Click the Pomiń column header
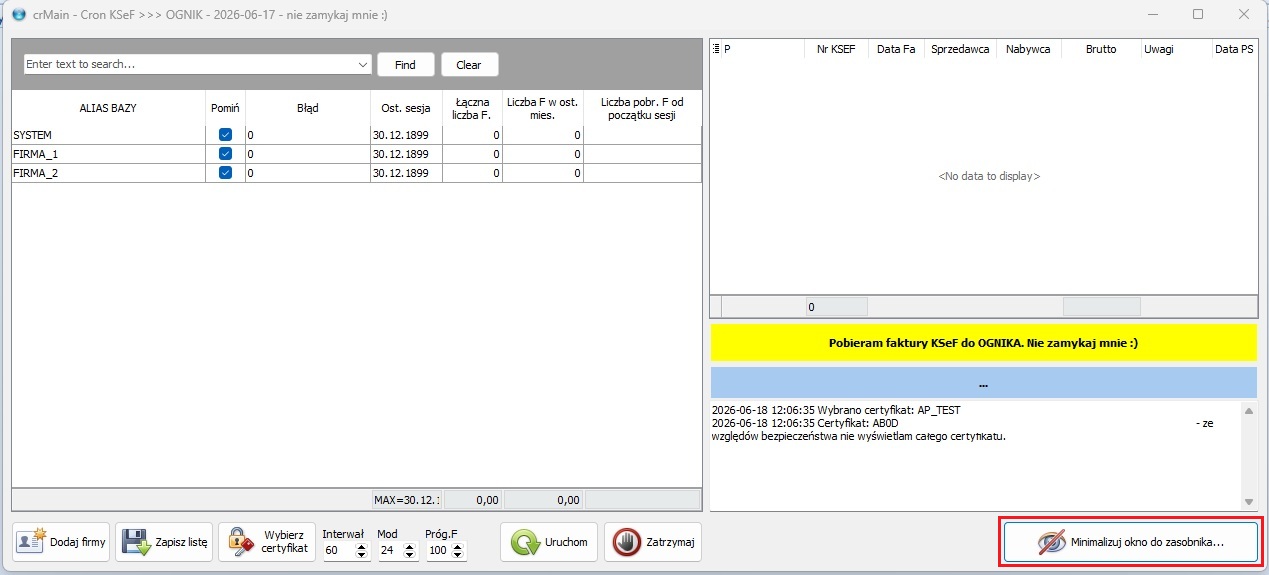The height and width of the screenshot is (575, 1269). click(x=225, y=108)
